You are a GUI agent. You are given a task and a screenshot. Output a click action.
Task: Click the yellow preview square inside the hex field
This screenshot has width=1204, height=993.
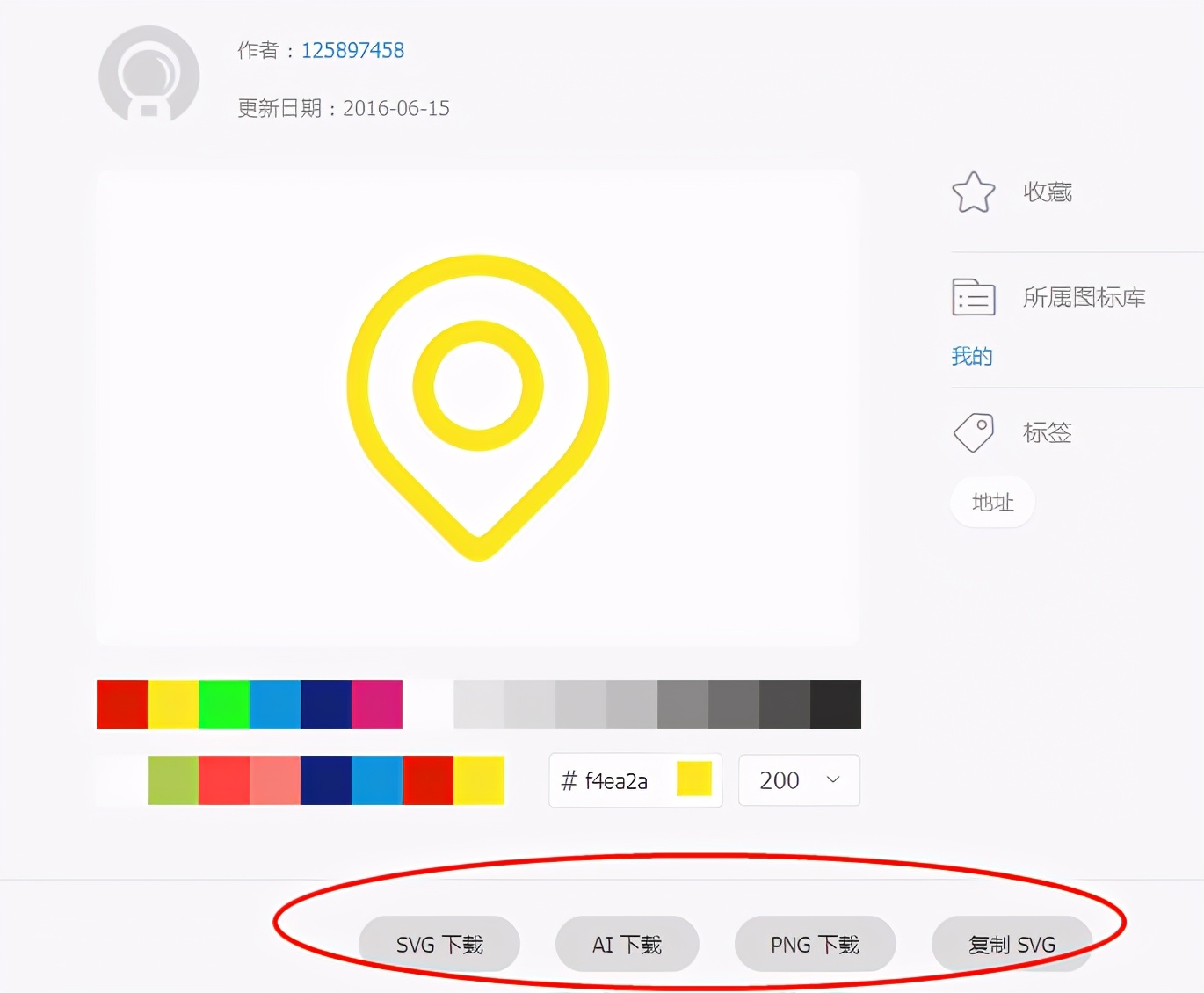coord(693,779)
